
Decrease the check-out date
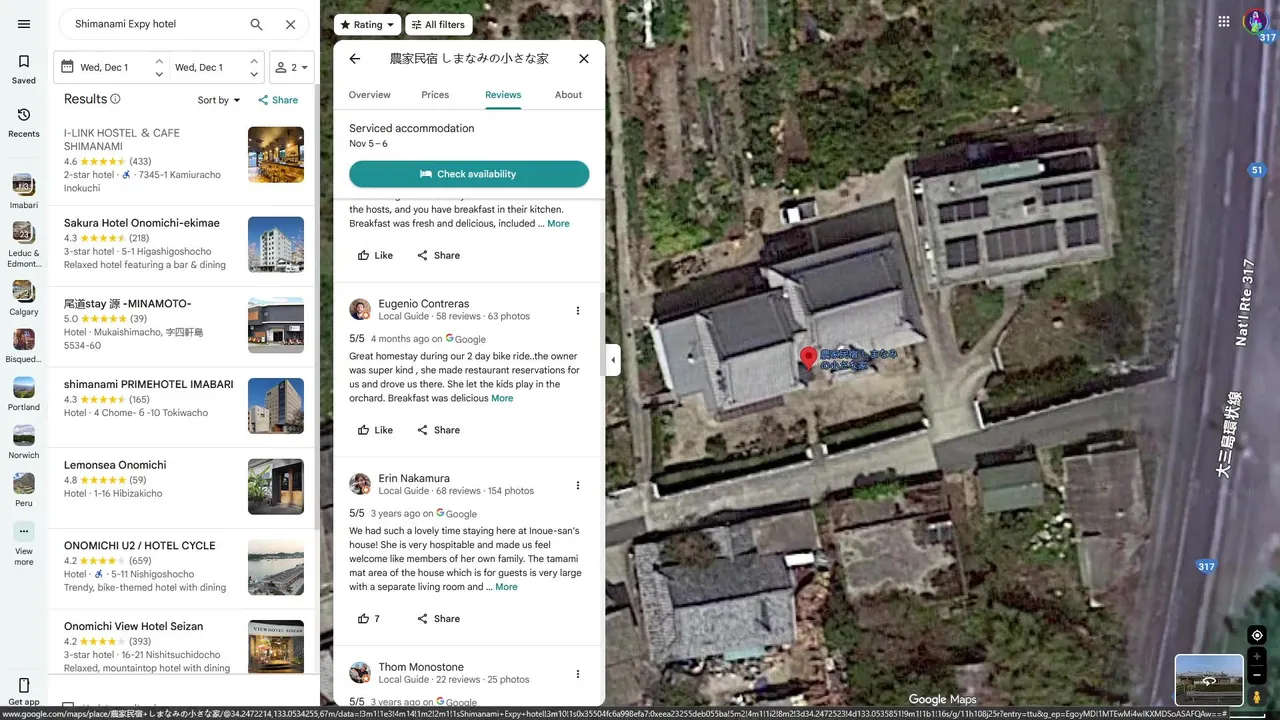point(254,74)
